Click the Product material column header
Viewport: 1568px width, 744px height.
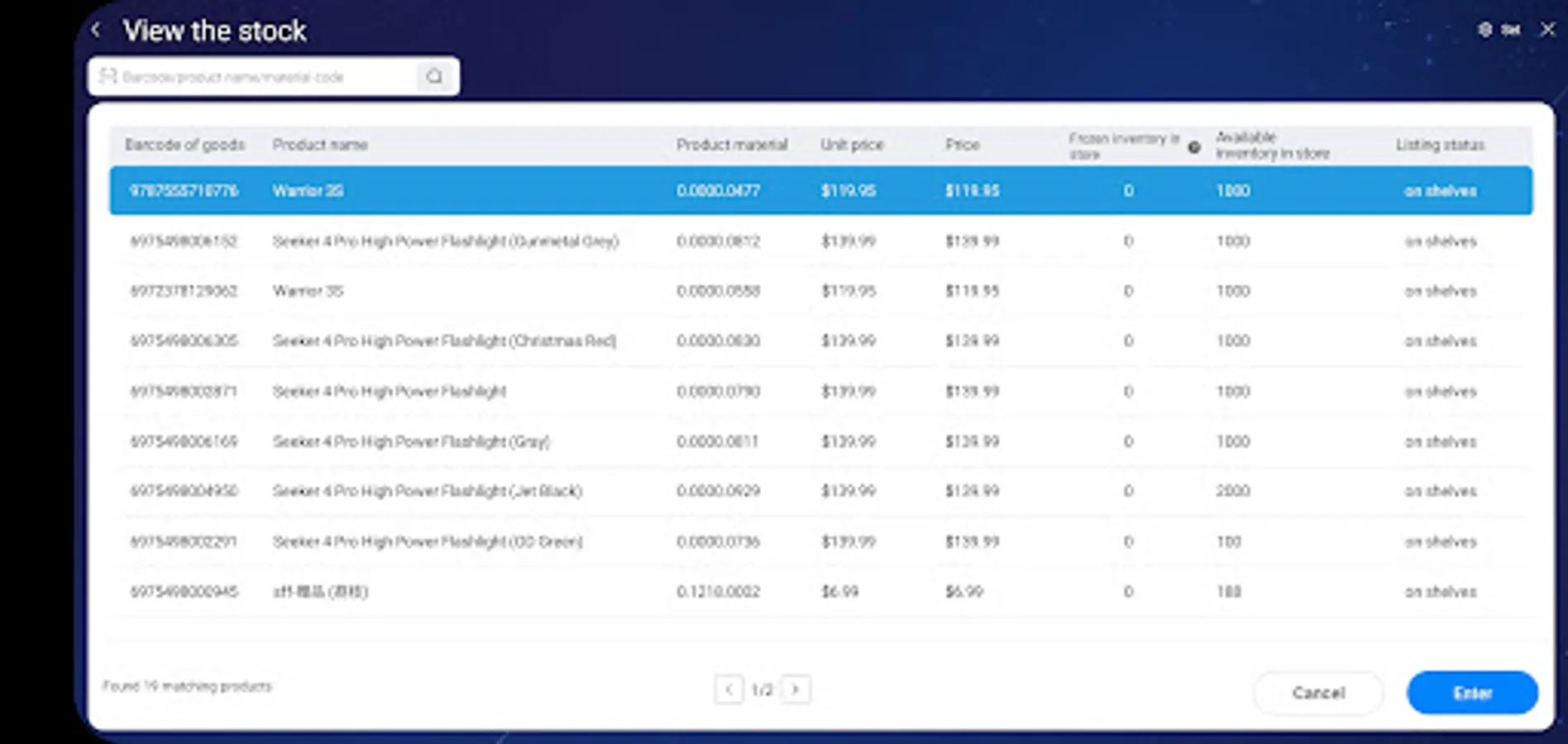point(732,145)
